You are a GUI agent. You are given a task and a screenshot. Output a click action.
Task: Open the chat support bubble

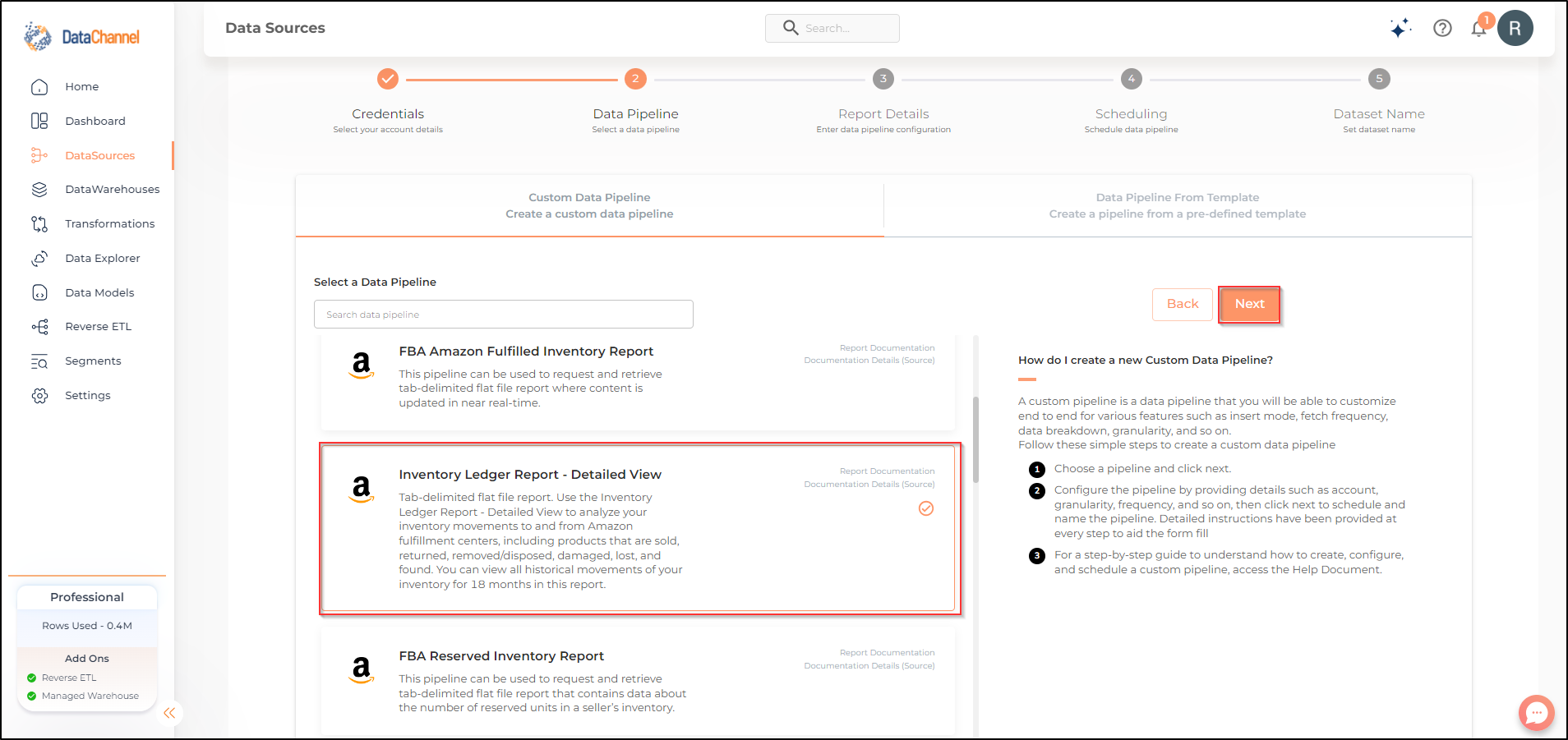tap(1536, 713)
